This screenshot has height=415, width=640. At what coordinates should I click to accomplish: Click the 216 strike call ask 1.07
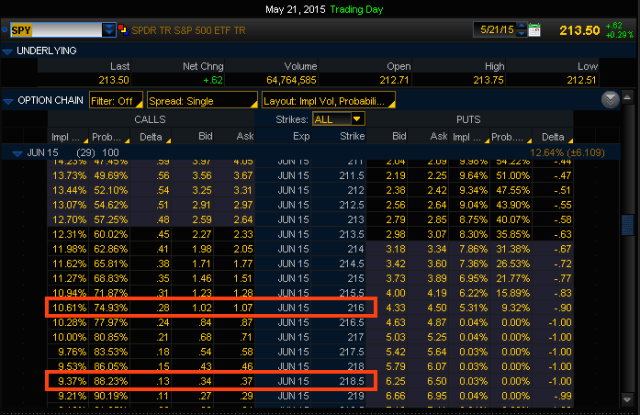tap(243, 308)
